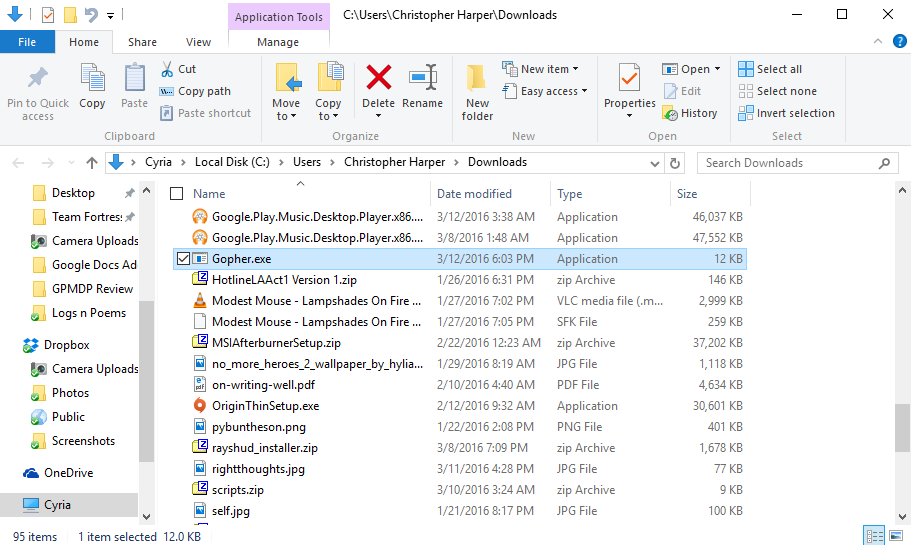Click Local Disk (C:) breadcrumb
The width and height of the screenshot is (911, 545).
pyautogui.click(x=232, y=162)
